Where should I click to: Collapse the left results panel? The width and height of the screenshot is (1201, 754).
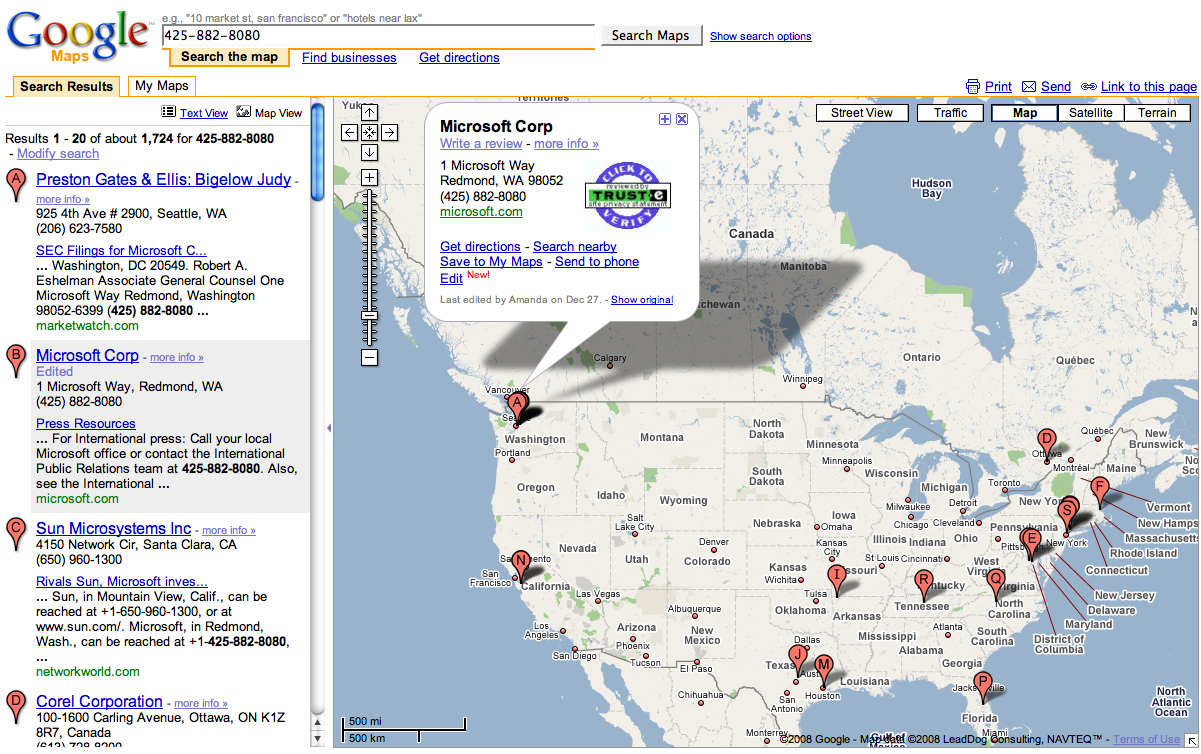(329, 428)
